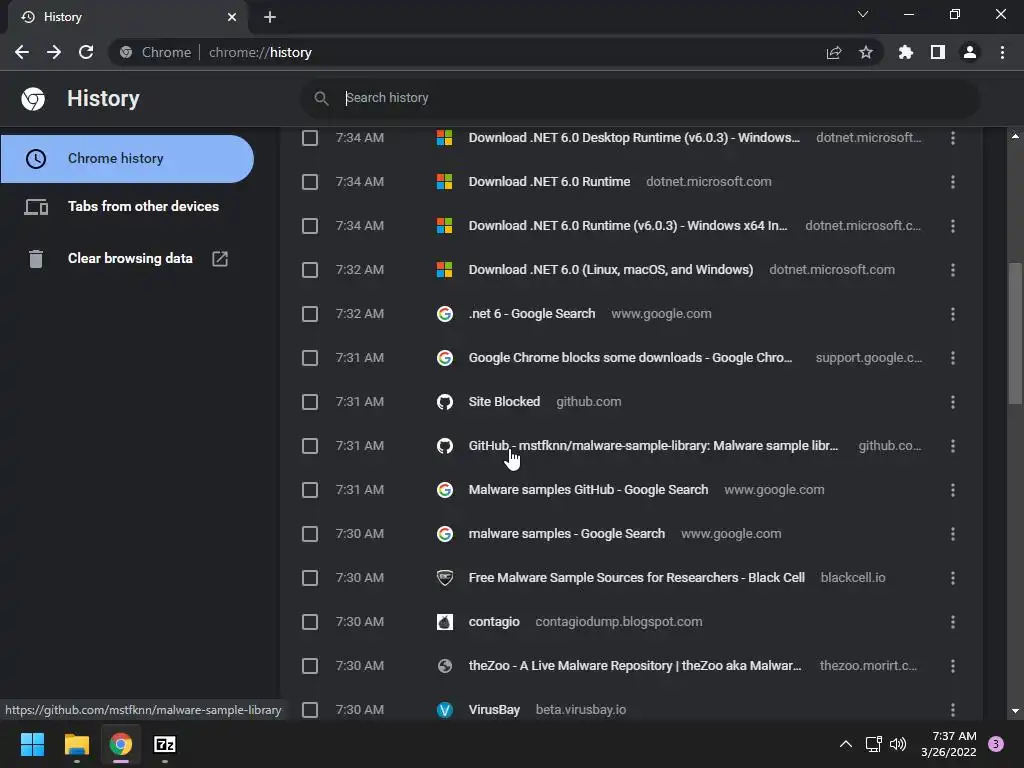Open Free Malware Sample Sources for Researchers link
1024x768 pixels.
tap(637, 578)
